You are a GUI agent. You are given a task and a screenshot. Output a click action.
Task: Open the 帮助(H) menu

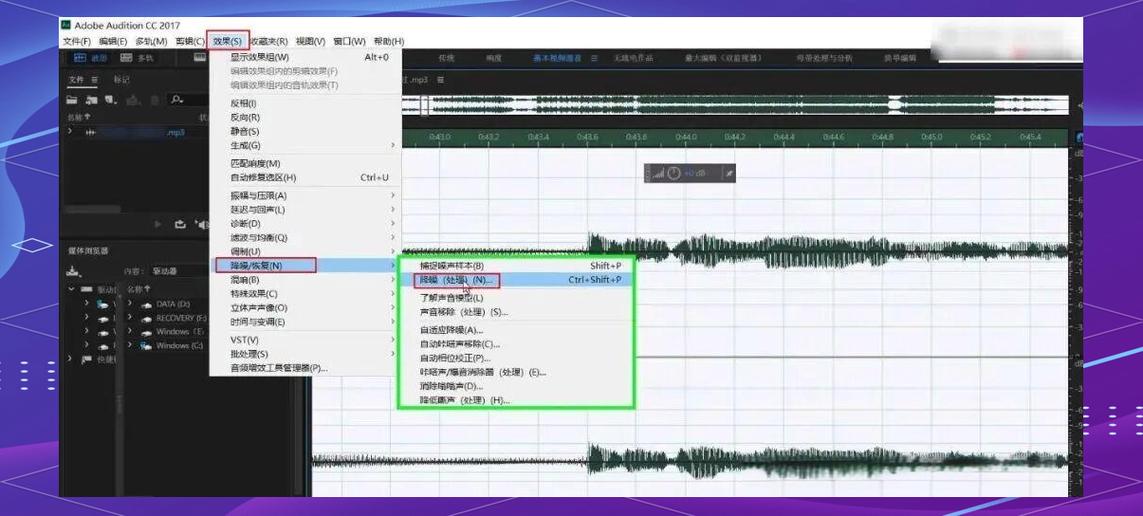(388, 42)
